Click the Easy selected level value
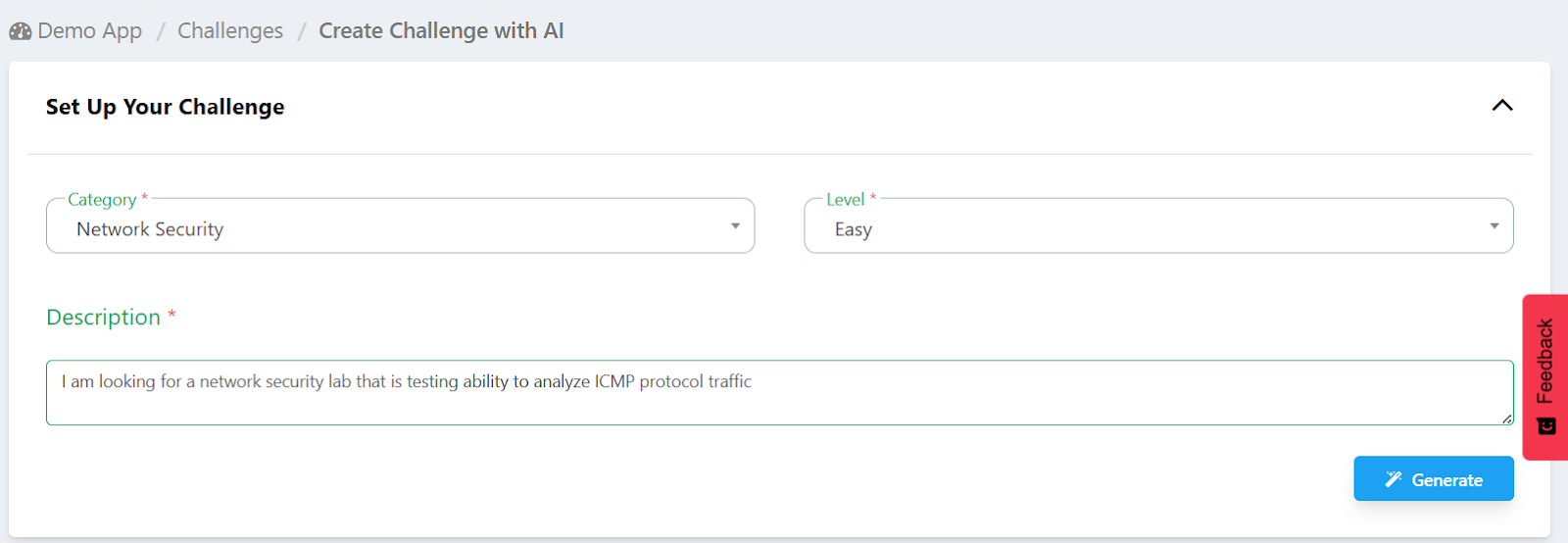Viewport: 1568px width, 543px height. (x=853, y=229)
